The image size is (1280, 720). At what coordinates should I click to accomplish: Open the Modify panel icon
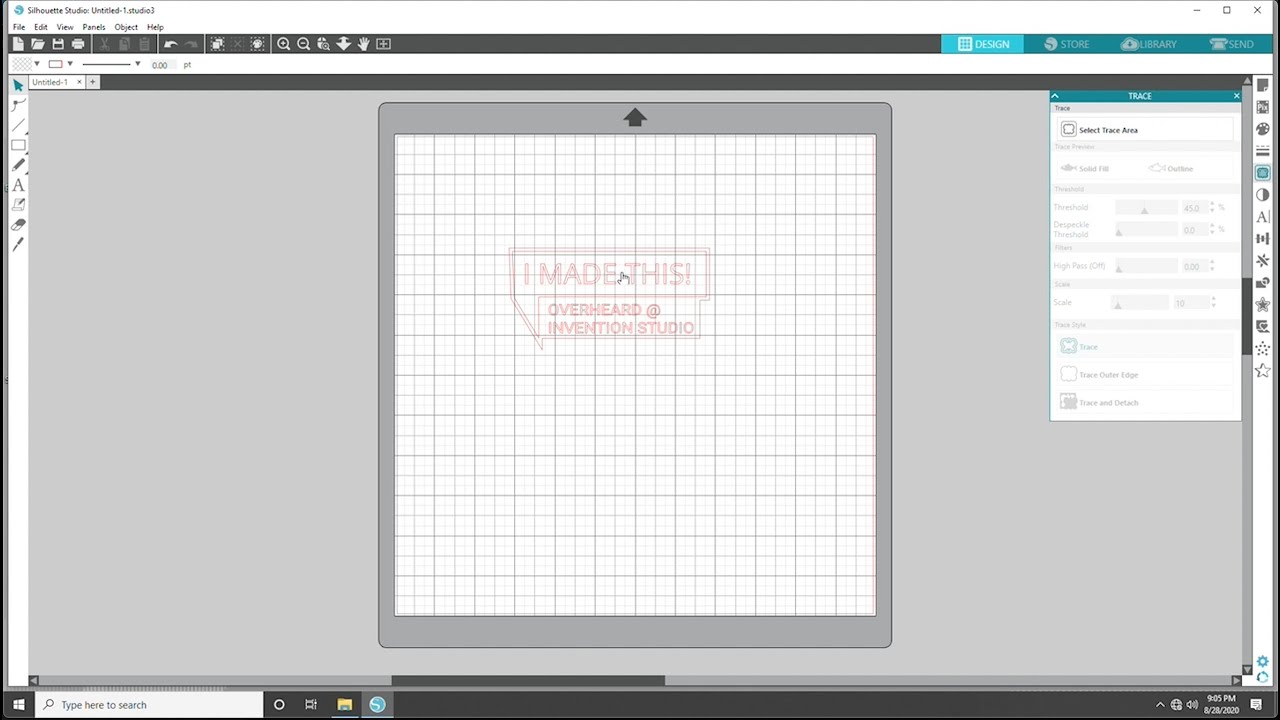click(1263, 283)
